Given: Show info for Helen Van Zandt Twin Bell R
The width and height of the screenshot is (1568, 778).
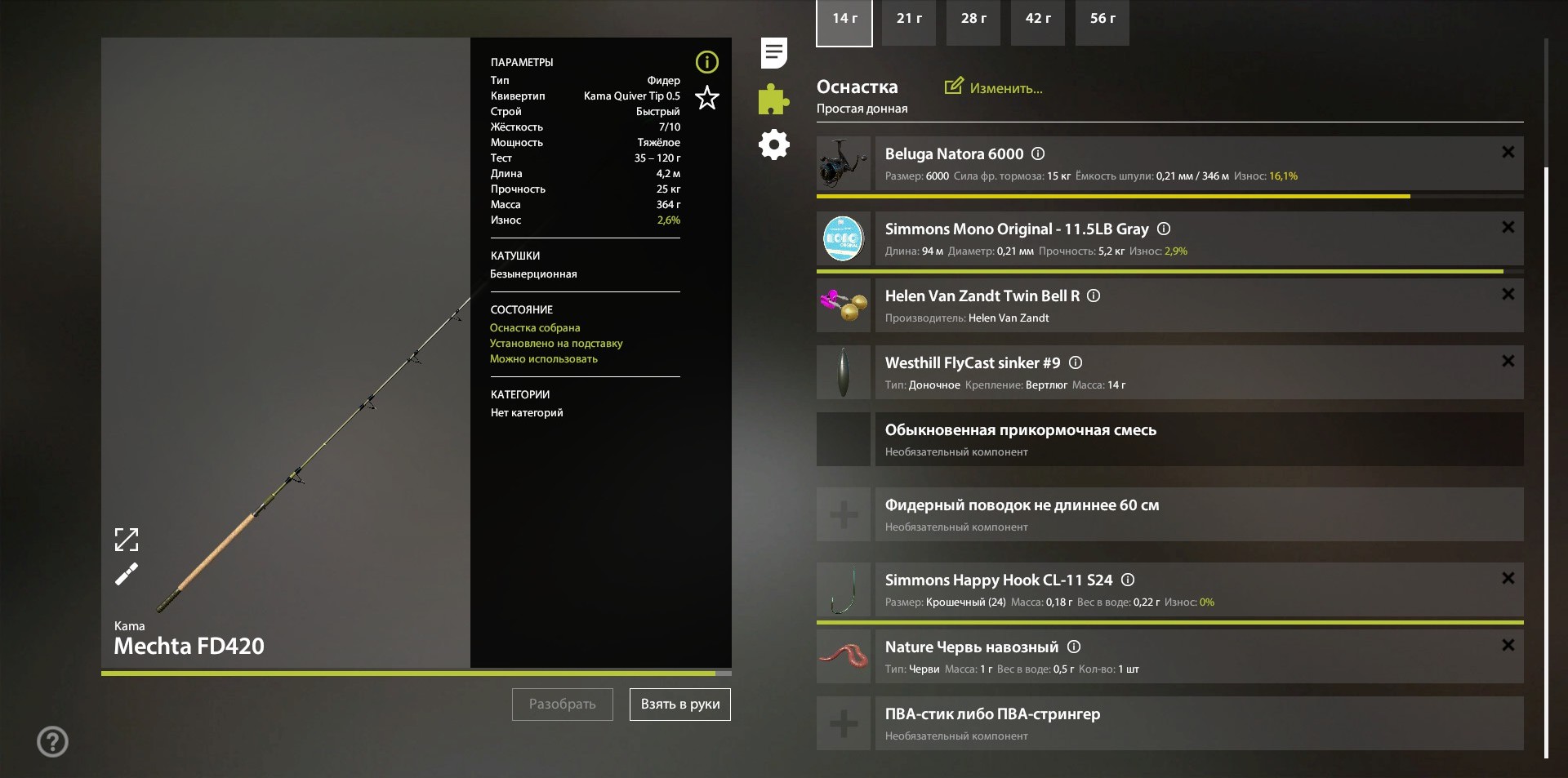Looking at the screenshot, I should pyautogui.click(x=1094, y=296).
